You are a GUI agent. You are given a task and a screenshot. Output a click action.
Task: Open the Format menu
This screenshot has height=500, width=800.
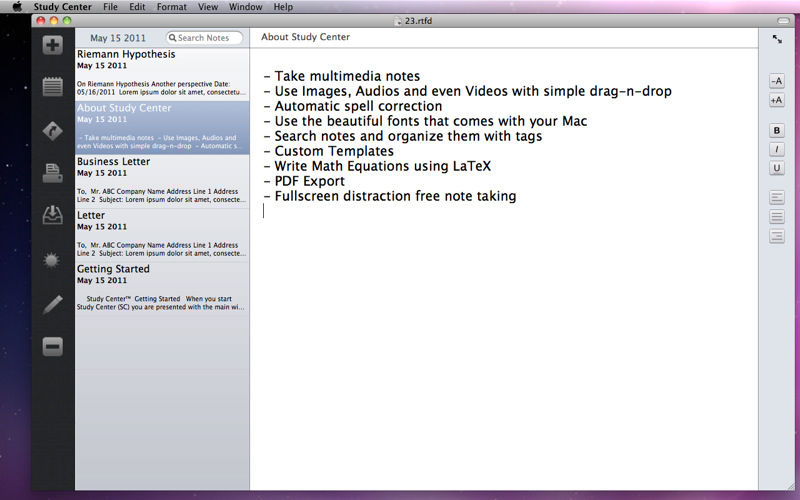[x=171, y=7]
